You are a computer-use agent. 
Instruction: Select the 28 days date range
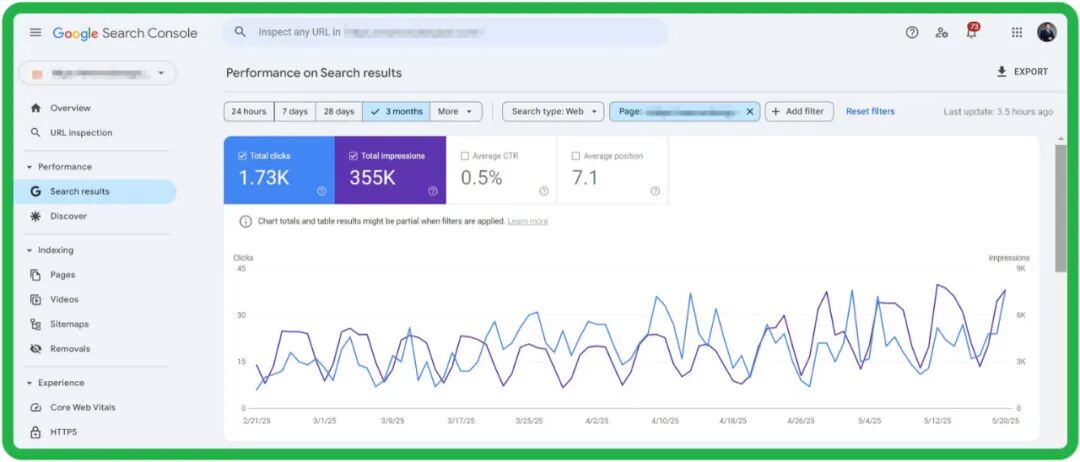[x=338, y=112]
